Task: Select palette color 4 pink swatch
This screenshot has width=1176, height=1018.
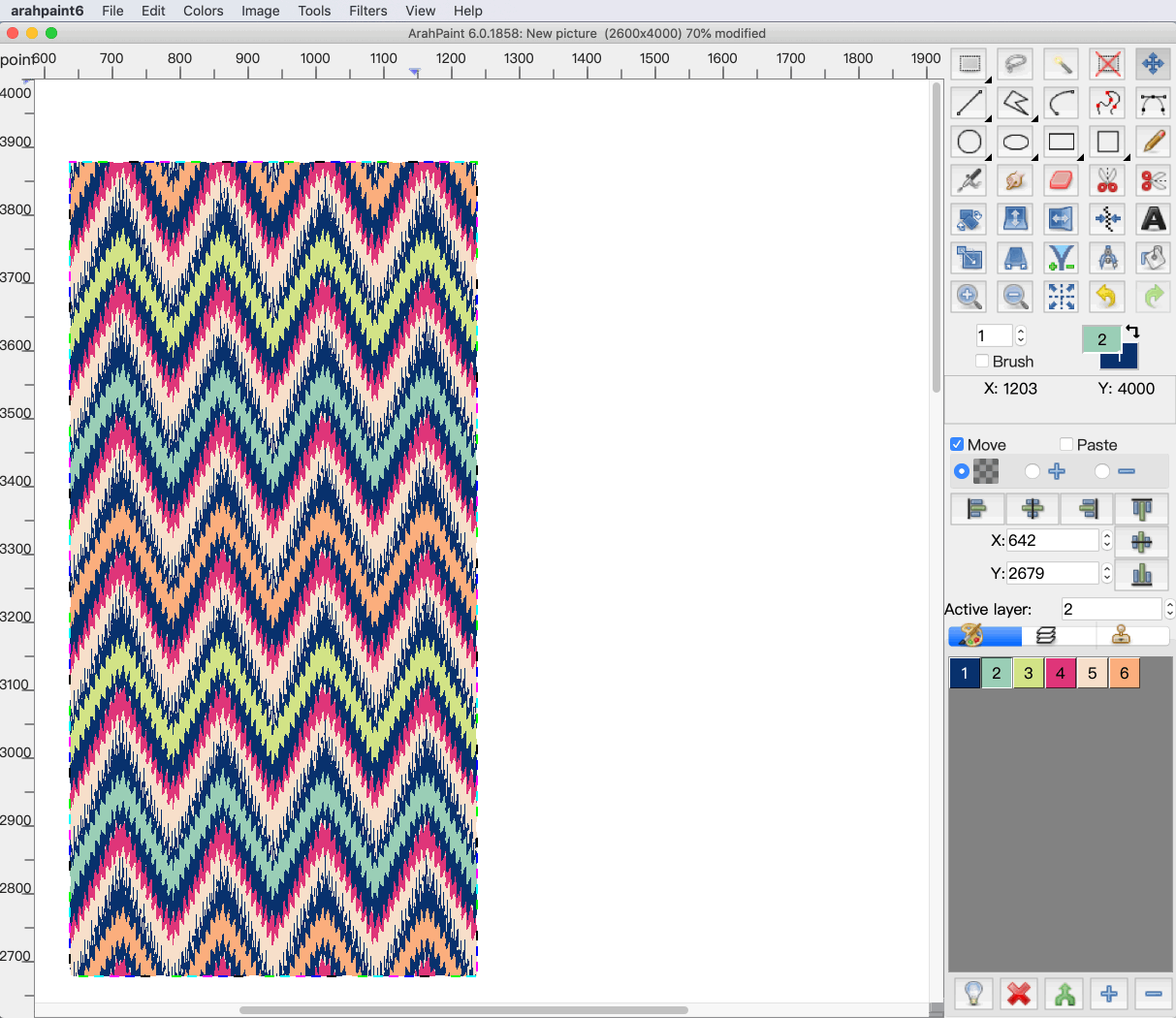Action: tap(1061, 673)
